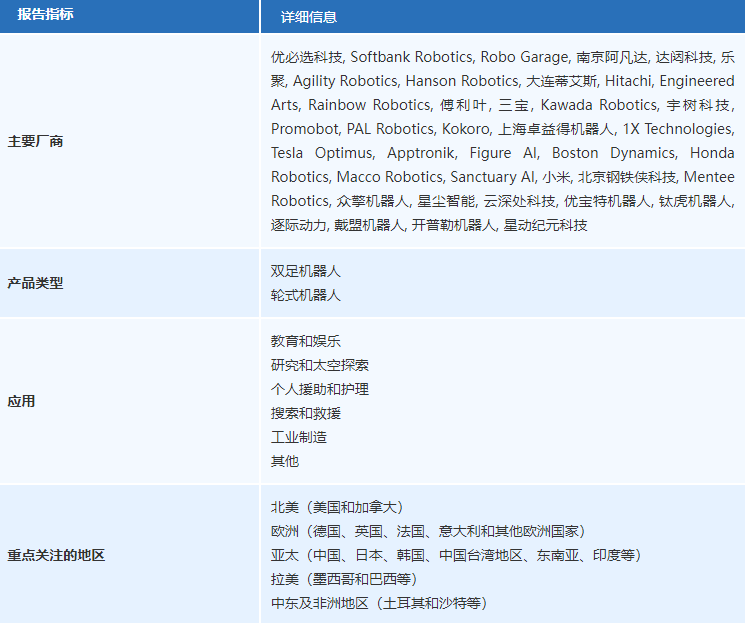Click the 工业制造 application line

point(298,437)
